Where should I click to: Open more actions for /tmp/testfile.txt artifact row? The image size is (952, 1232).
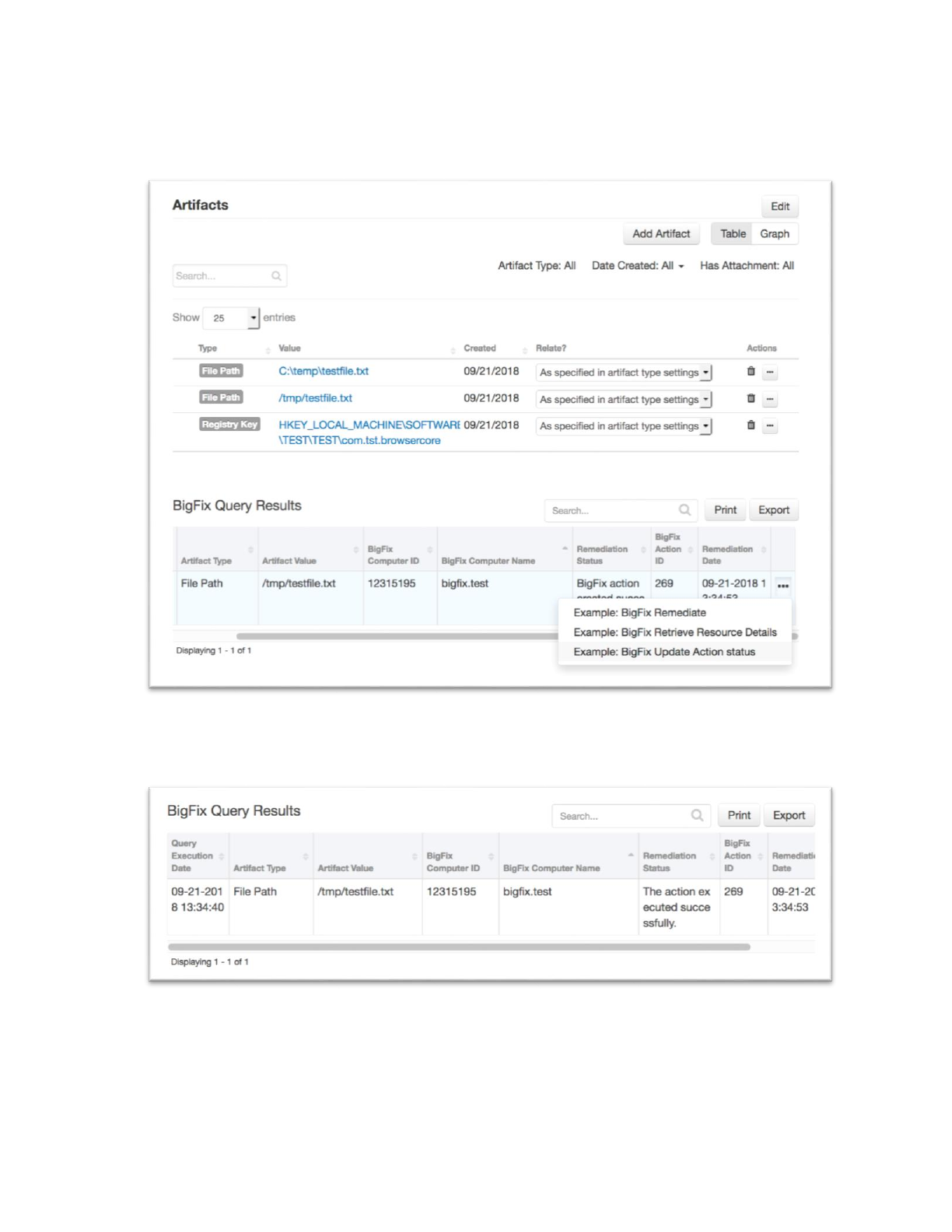pyautogui.click(x=770, y=399)
